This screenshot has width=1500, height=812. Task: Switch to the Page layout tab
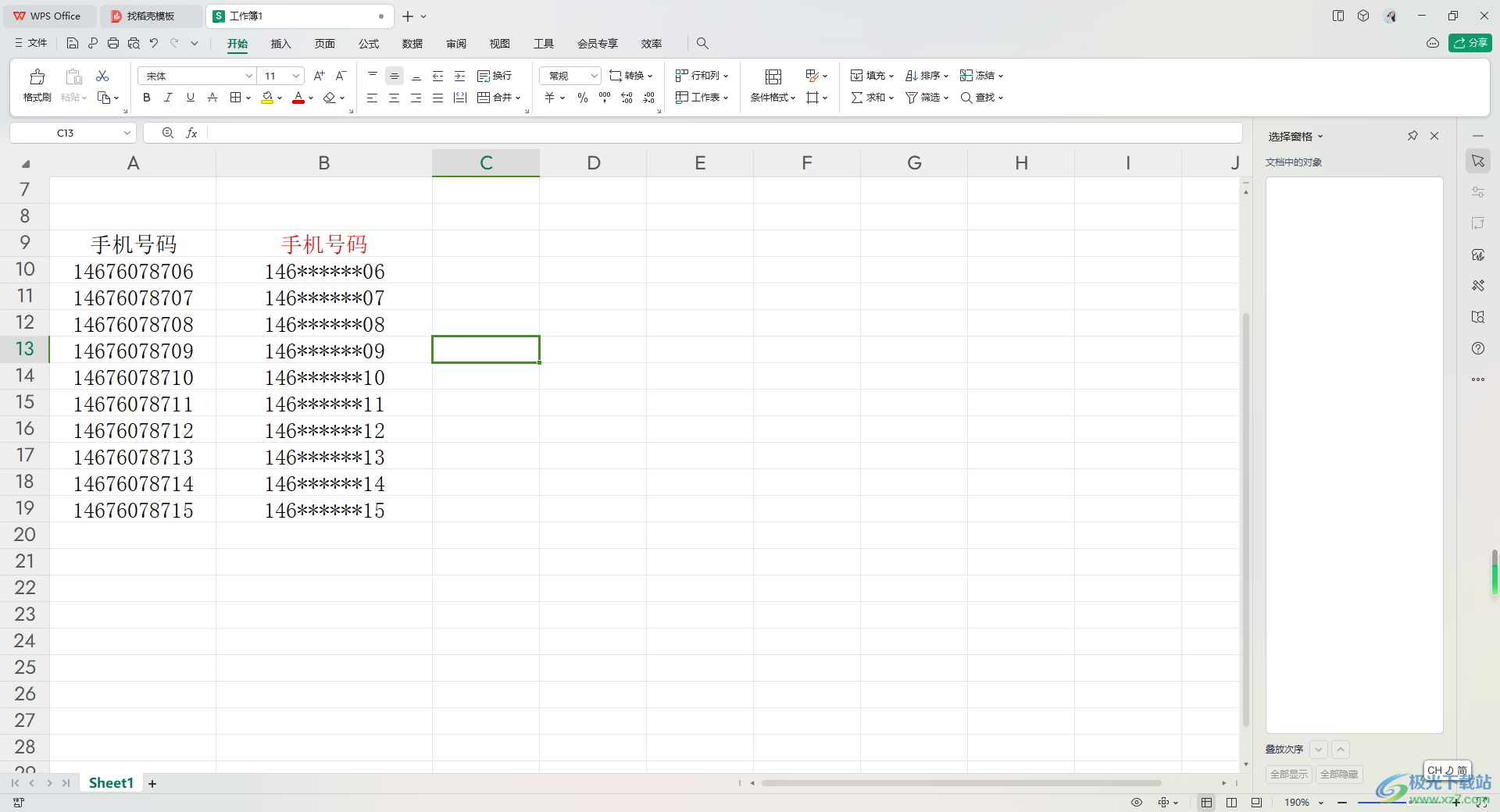325,44
